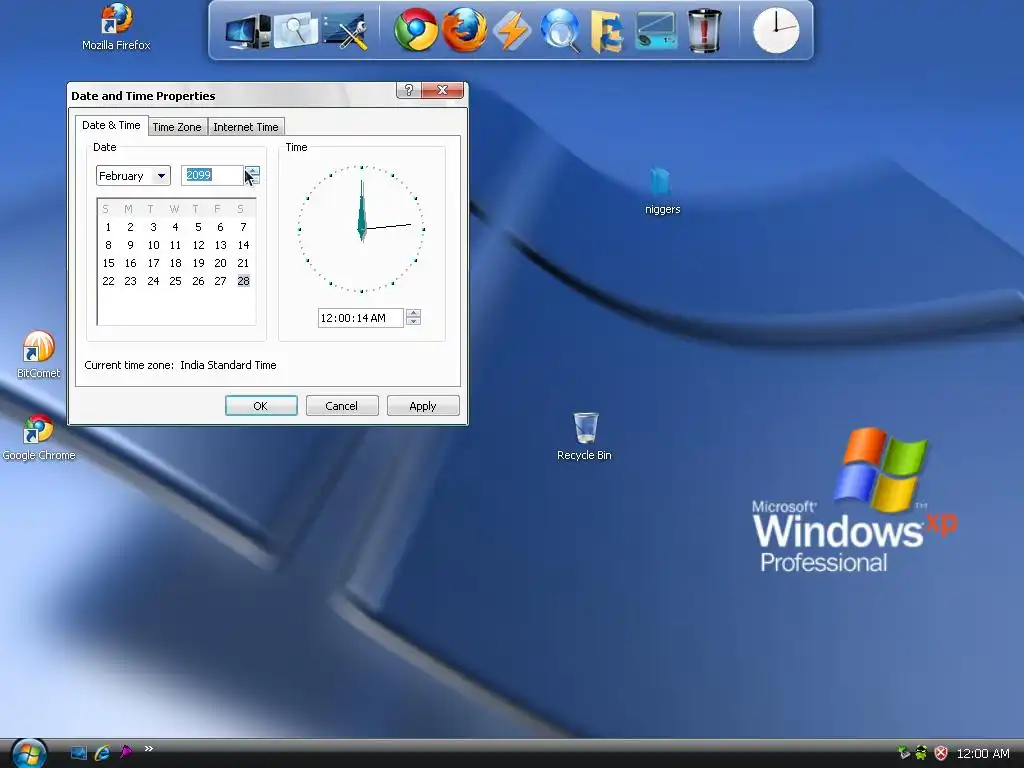Select day 22 in the calendar
The width and height of the screenshot is (1024, 768).
pos(108,281)
